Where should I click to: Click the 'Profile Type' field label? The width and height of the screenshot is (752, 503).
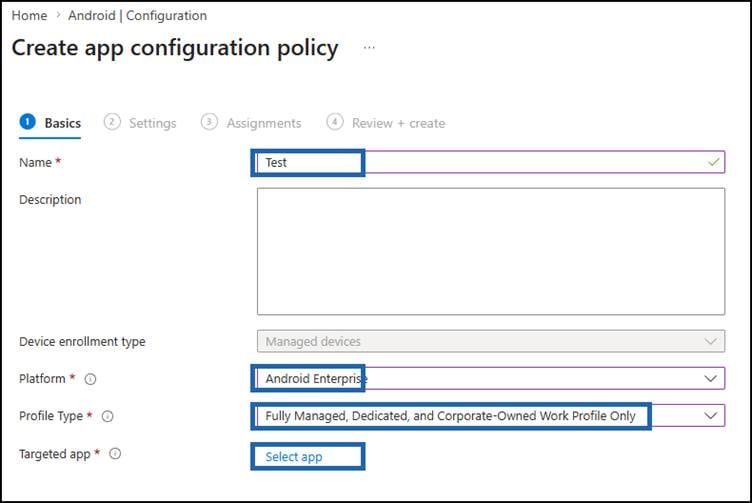51,416
